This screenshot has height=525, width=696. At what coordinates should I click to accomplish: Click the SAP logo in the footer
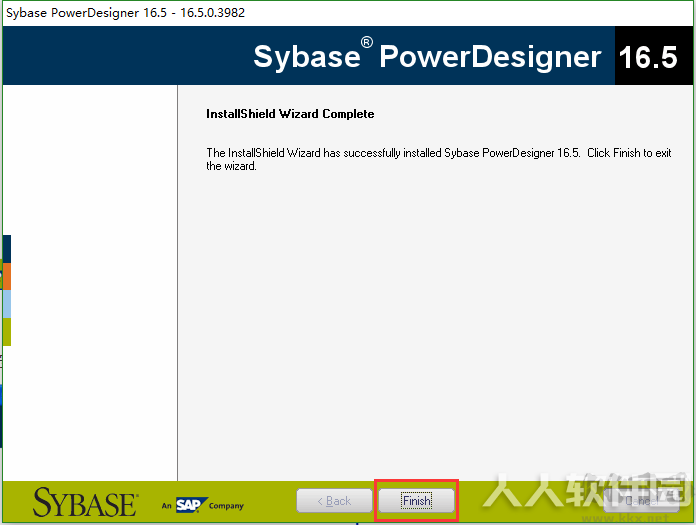[191, 505]
